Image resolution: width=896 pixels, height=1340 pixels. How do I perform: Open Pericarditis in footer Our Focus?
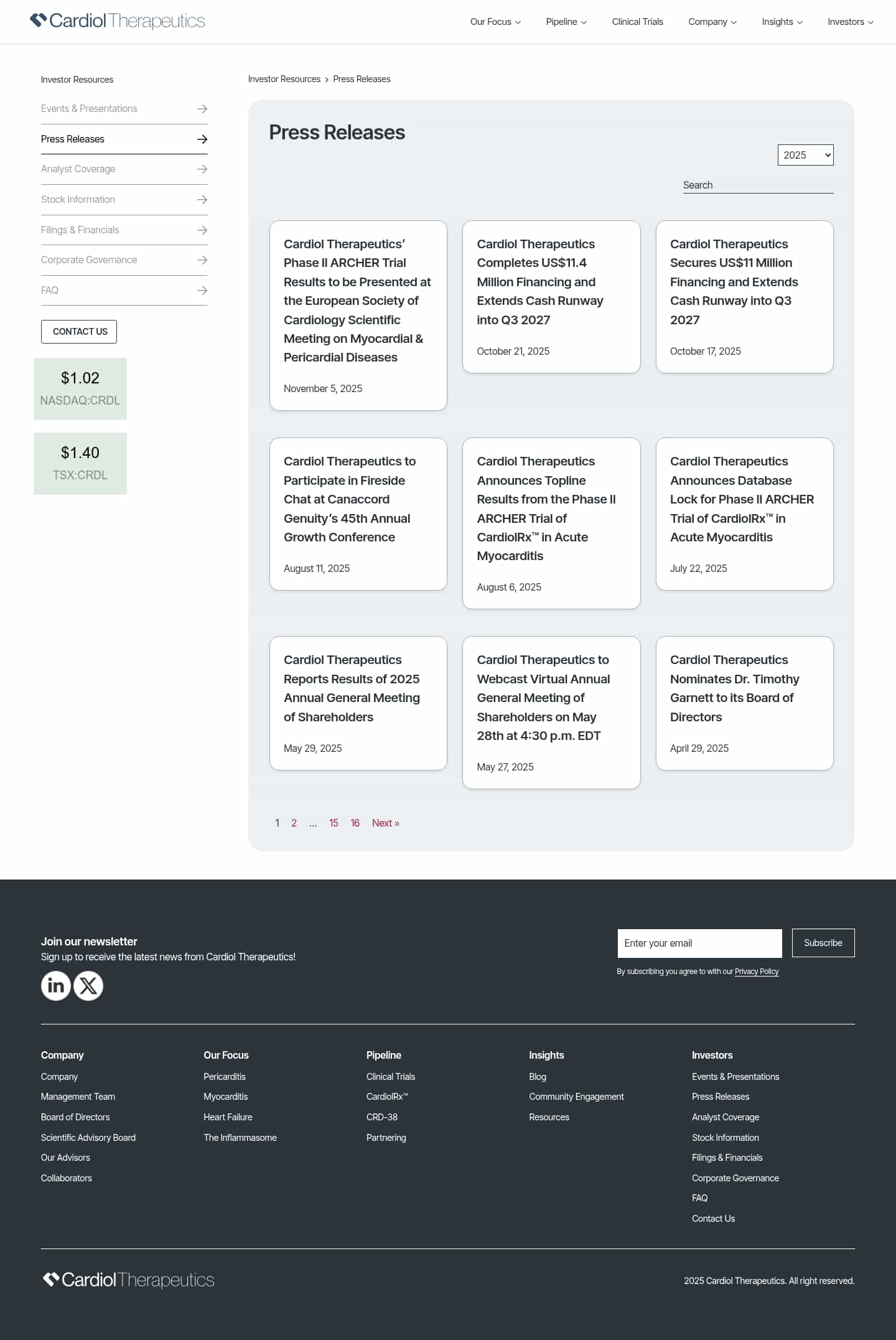point(225,1077)
